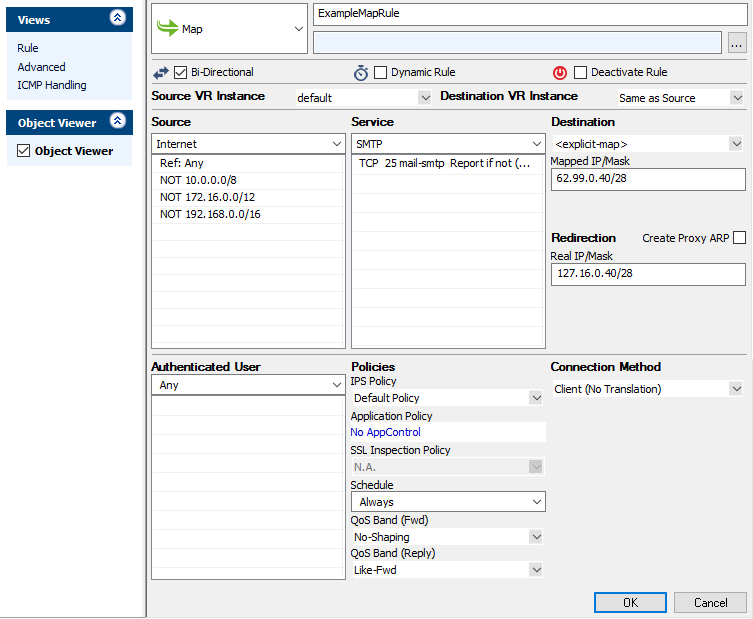
Task: Select the 'NOT 192.168.0.0/16' source entry
Action: click(247, 214)
